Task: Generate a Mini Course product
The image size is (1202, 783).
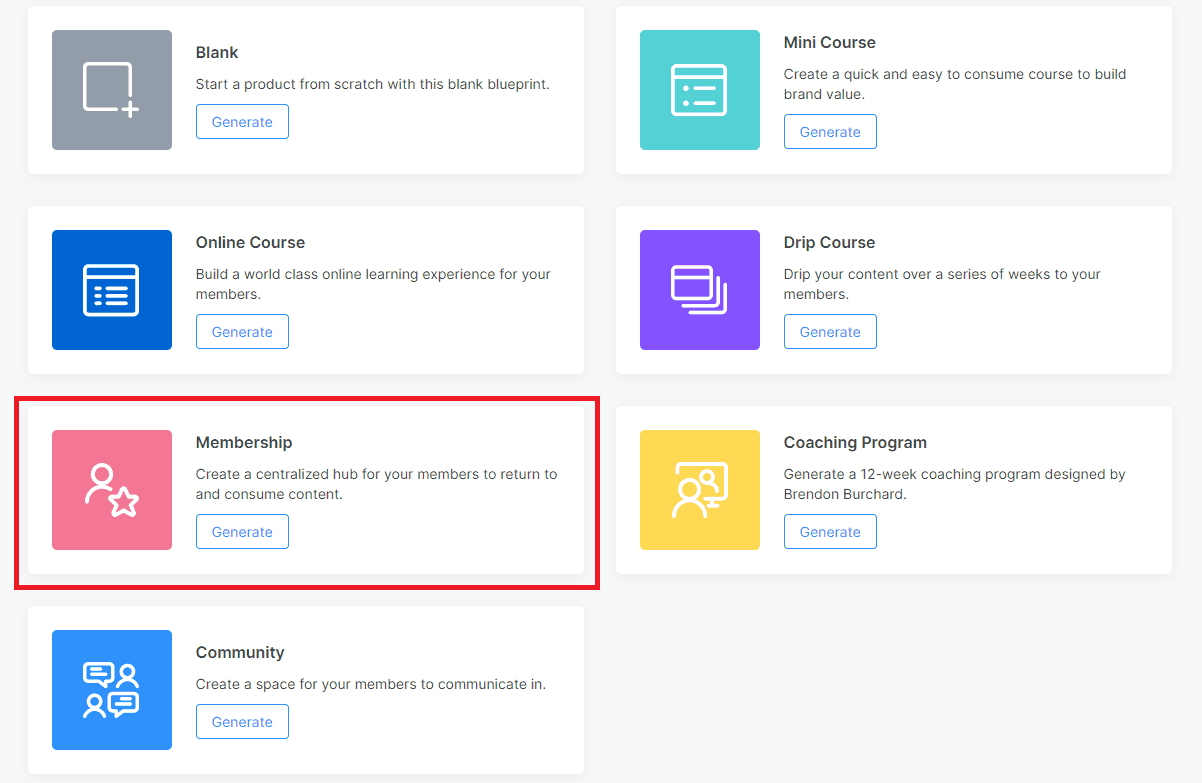Action: coord(830,132)
